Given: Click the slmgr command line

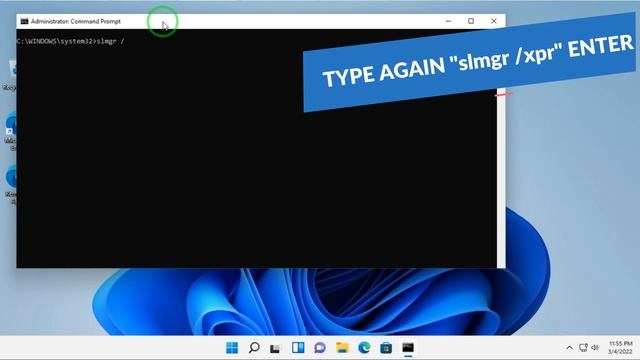Looking at the screenshot, I should 70,41.
